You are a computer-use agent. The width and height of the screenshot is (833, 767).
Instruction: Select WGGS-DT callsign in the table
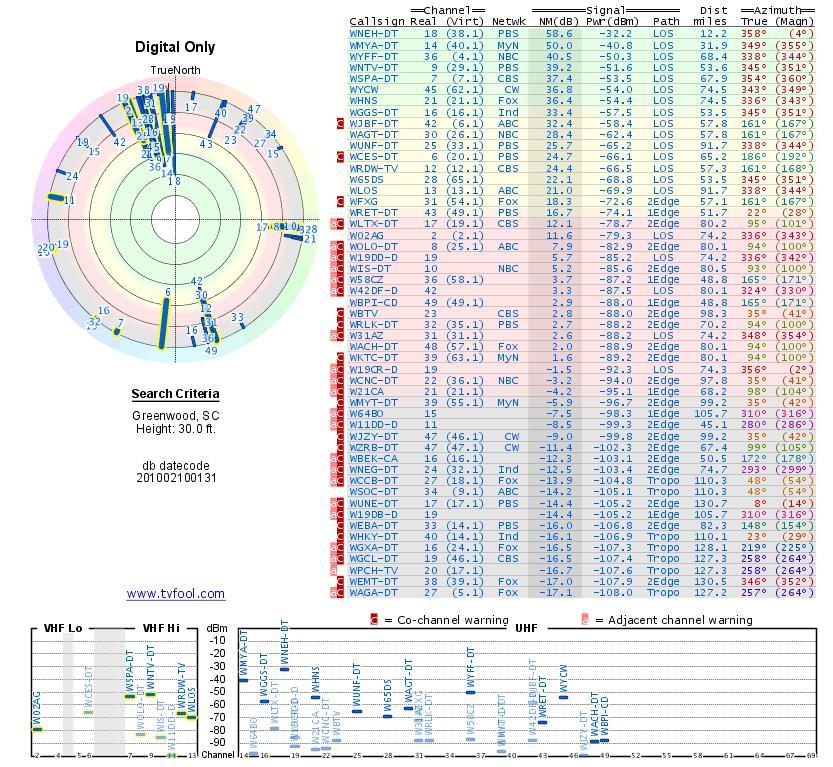click(x=373, y=113)
